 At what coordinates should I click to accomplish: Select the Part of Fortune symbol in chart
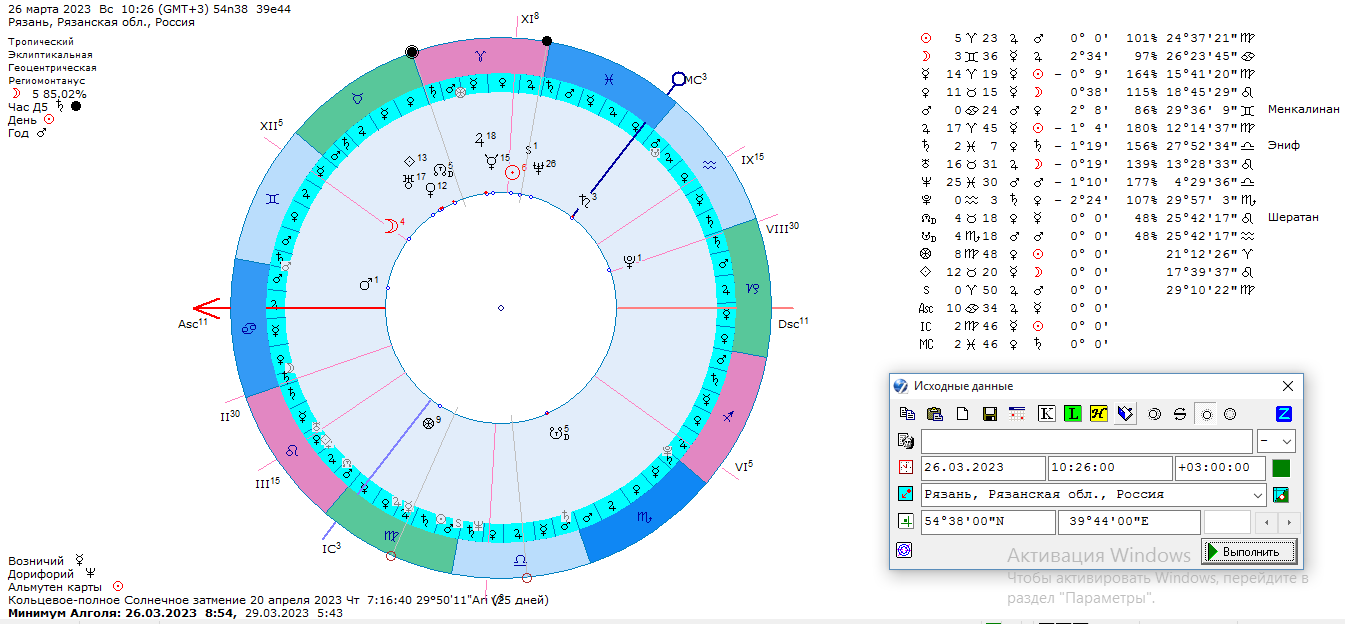(428, 424)
